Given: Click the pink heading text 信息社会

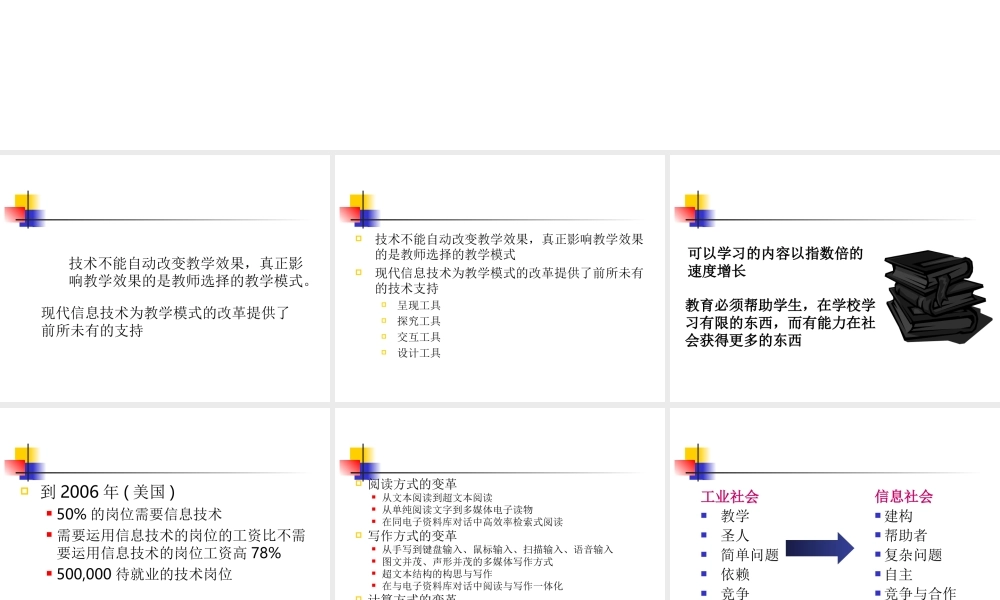Looking at the screenshot, I should [903, 496].
